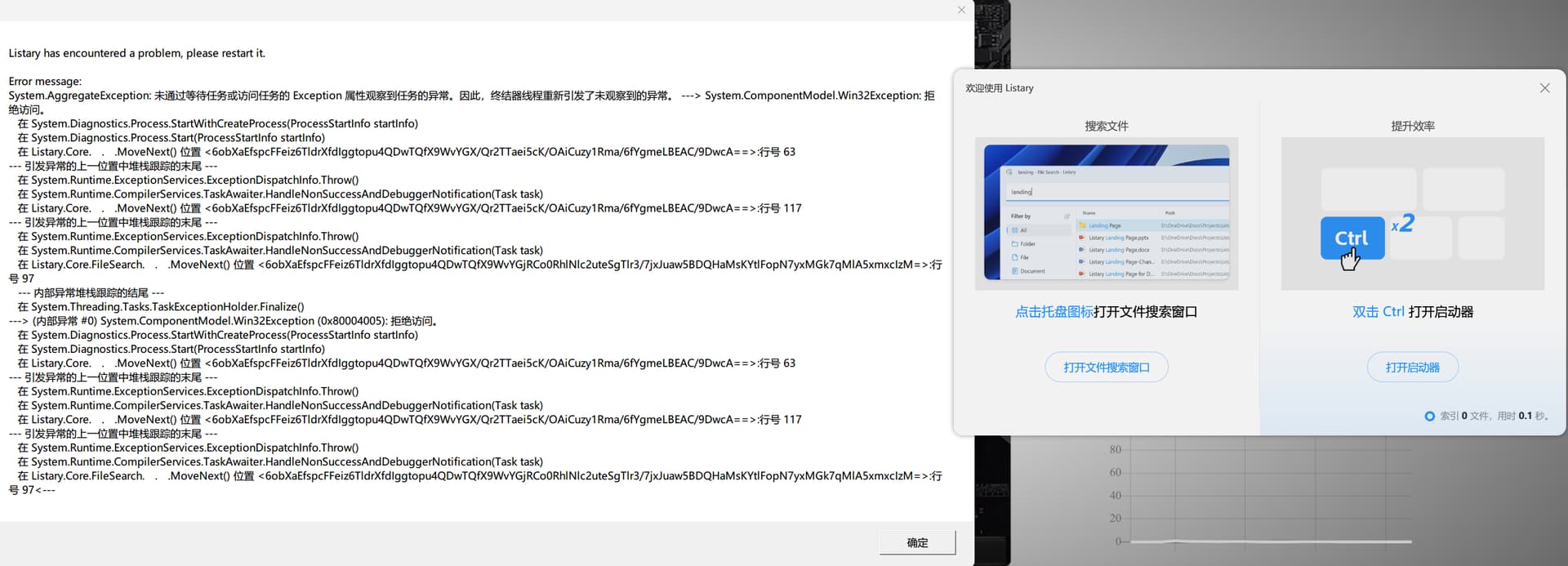Click the 打开文件搜索窗口 button
The image size is (1568, 566).
coord(1107,368)
